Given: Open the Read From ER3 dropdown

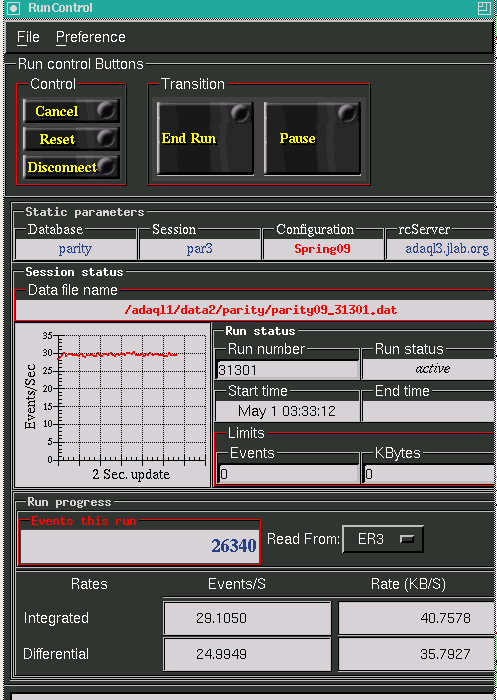Looking at the screenshot, I should [x=383, y=539].
